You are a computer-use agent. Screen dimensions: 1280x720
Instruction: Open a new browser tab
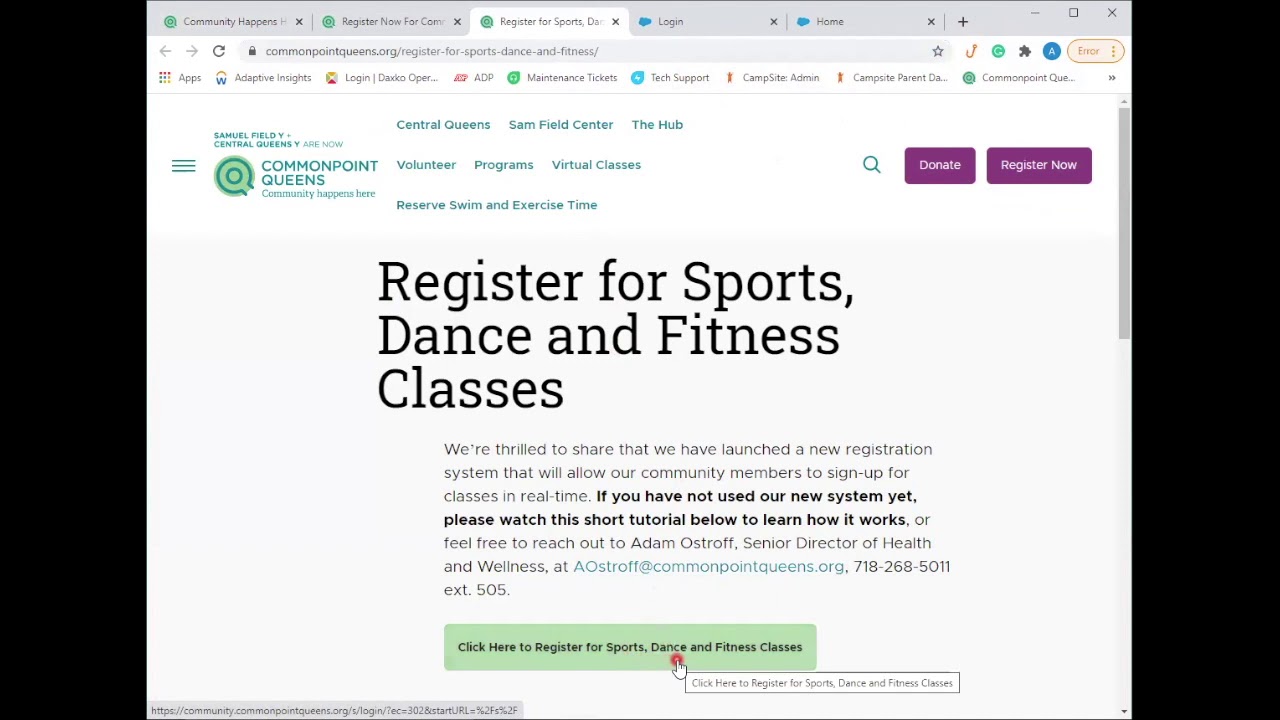tap(963, 21)
